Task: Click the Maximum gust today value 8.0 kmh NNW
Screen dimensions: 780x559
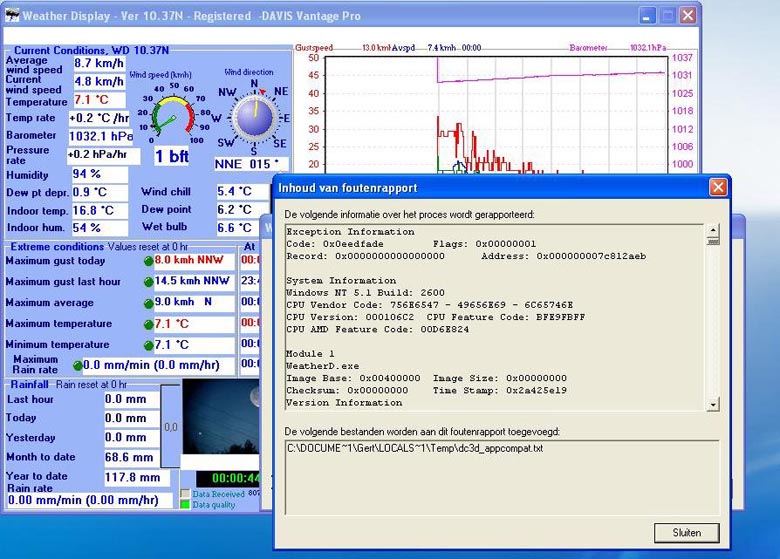Action: tap(194, 260)
